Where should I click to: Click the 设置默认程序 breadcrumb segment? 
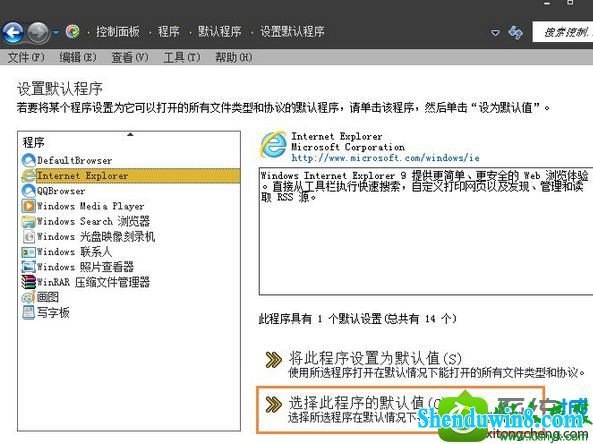point(292,31)
